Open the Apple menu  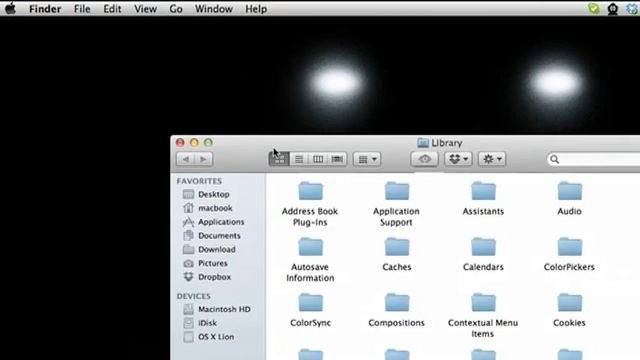point(10,8)
